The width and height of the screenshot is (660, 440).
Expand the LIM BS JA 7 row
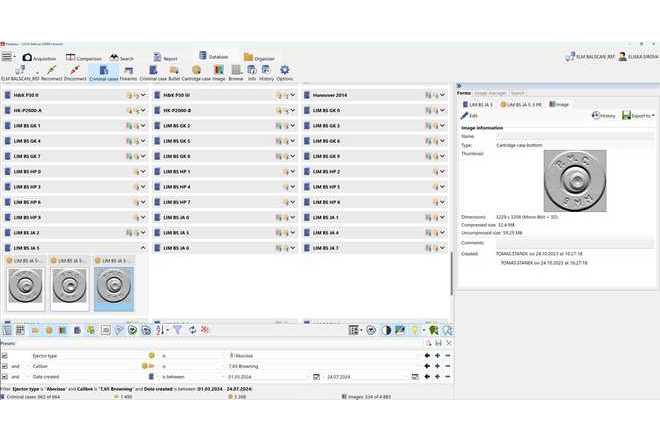[x=442, y=248]
